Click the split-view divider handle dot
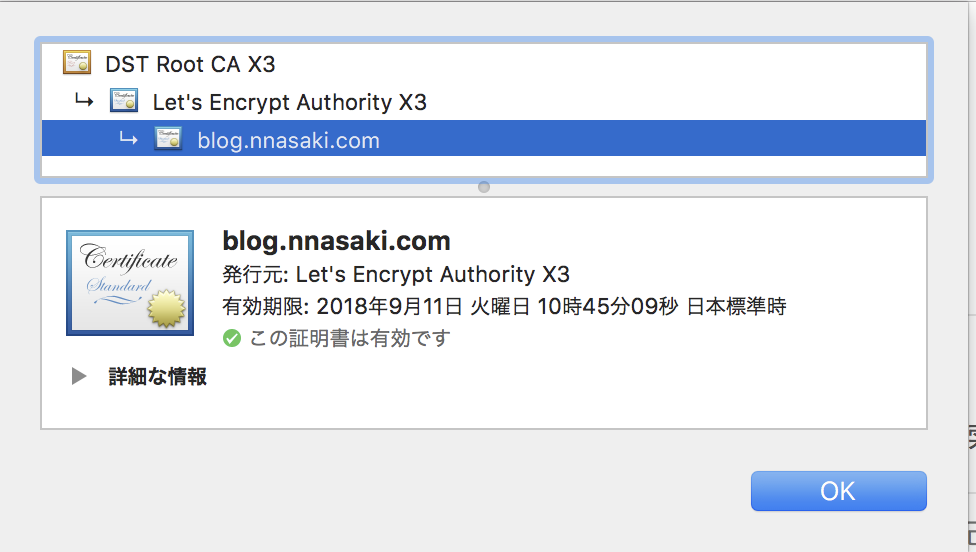 coord(484,187)
